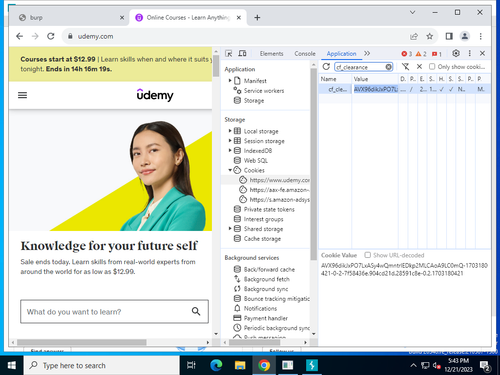The height and width of the screenshot is (375, 500).
Task: Open Storage item under Application section
Action: (254, 100)
